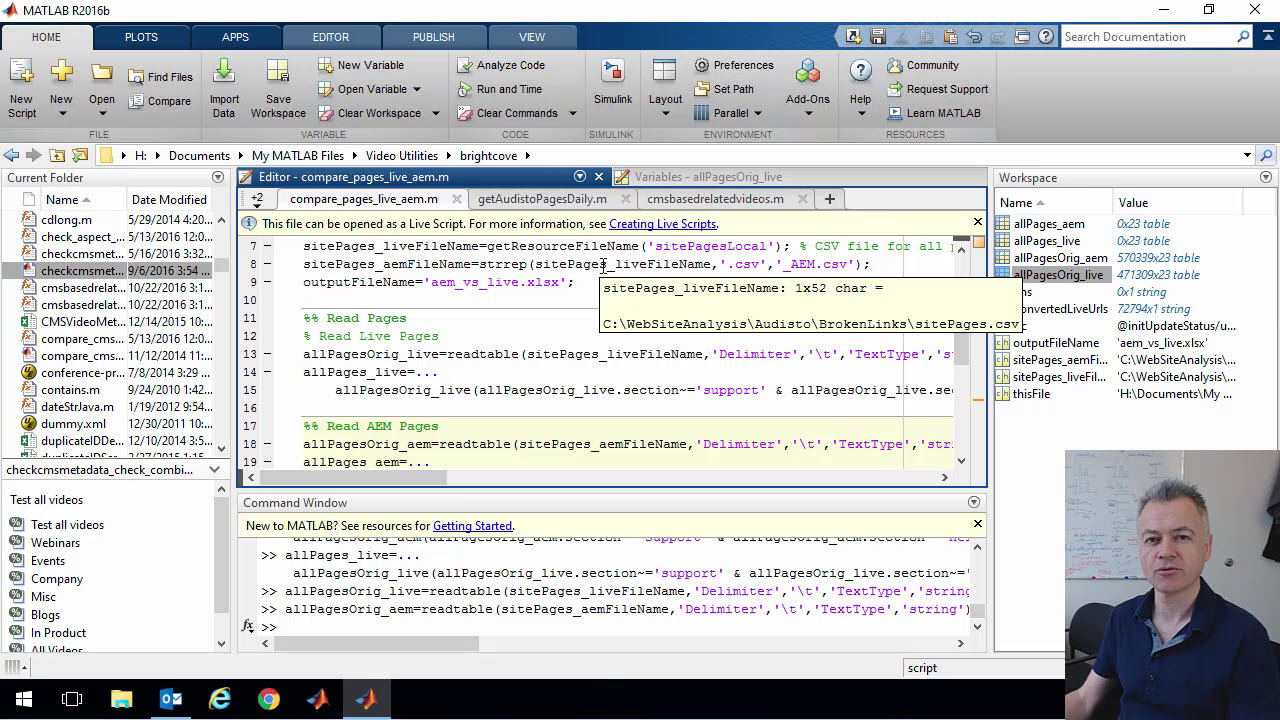Screen dimensions: 1280x720
Task: Click the Add-Ons icon
Action: [807, 72]
